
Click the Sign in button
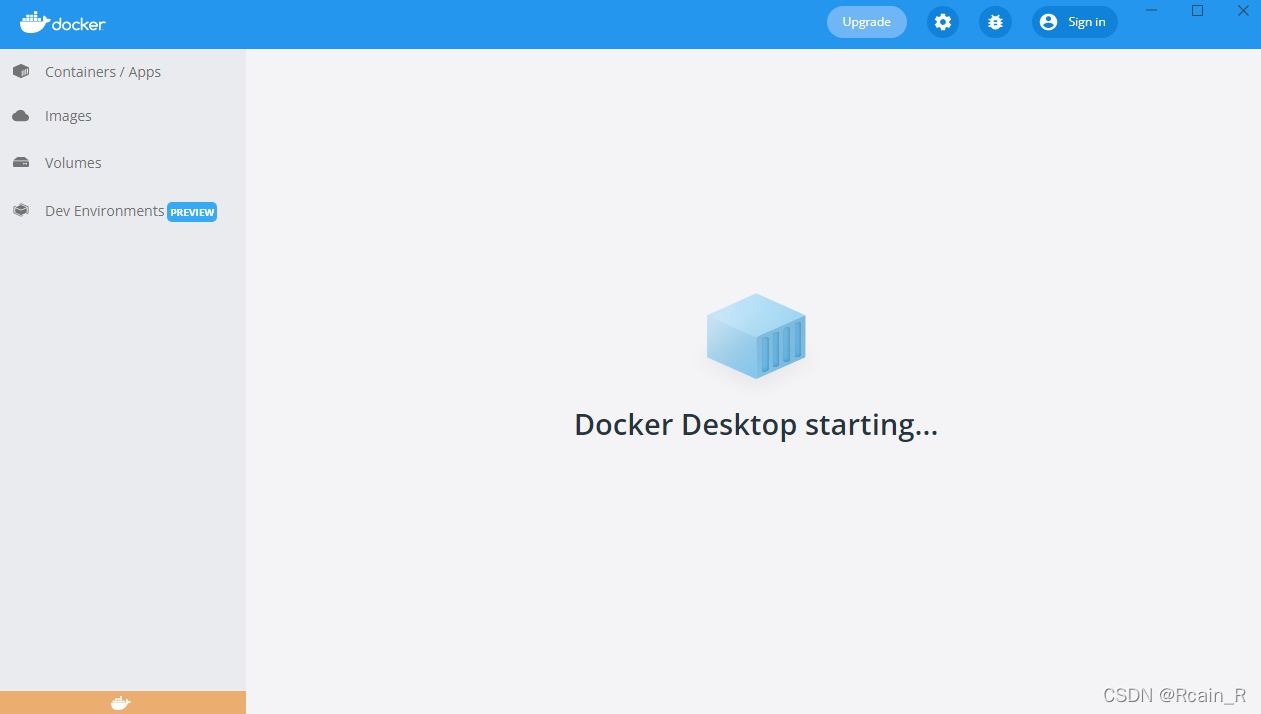tap(1074, 21)
